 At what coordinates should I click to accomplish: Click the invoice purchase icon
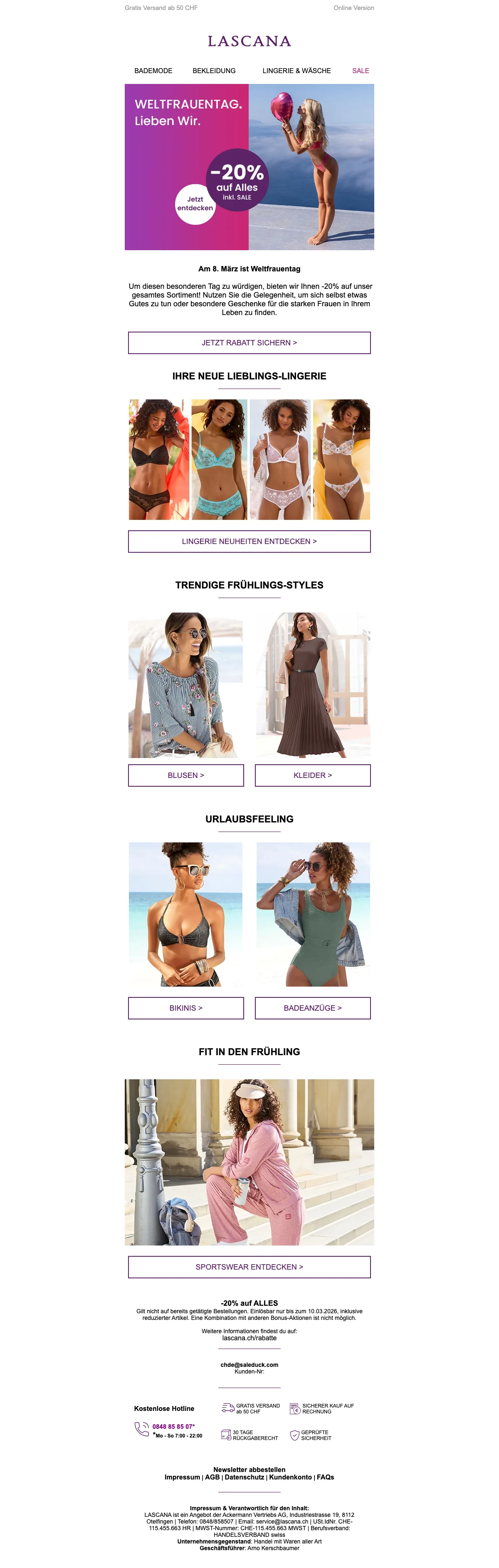click(295, 1408)
